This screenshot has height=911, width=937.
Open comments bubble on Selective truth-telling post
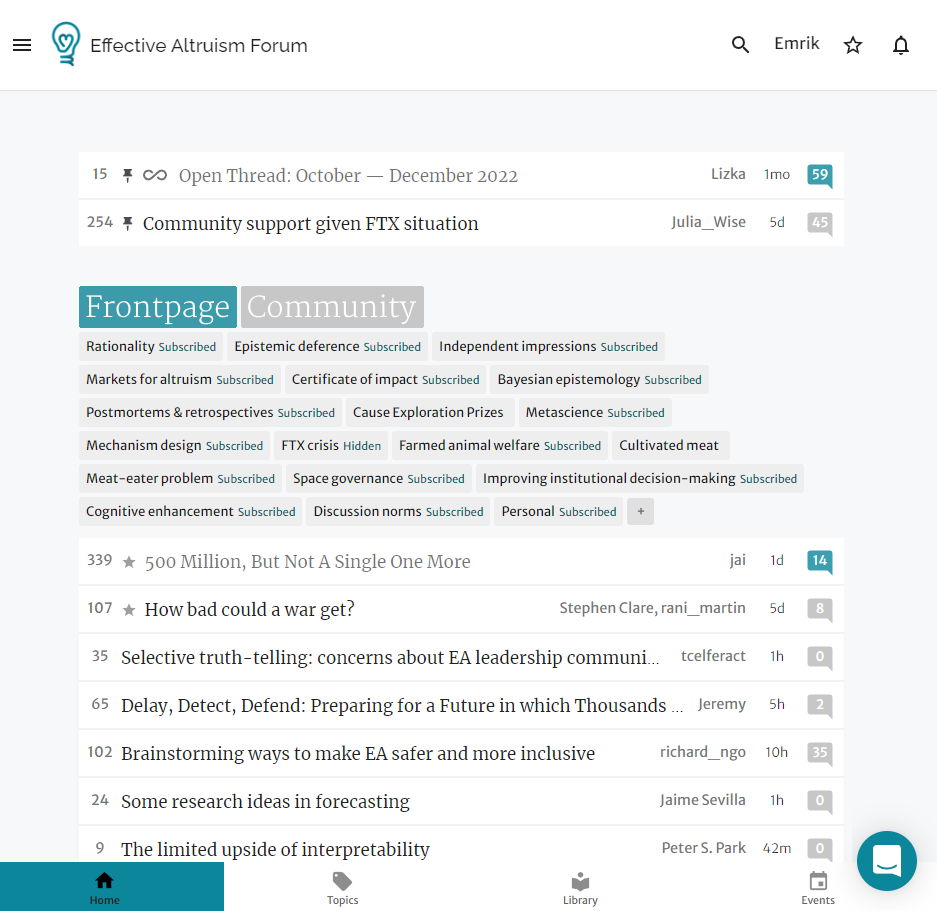(x=819, y=657)
